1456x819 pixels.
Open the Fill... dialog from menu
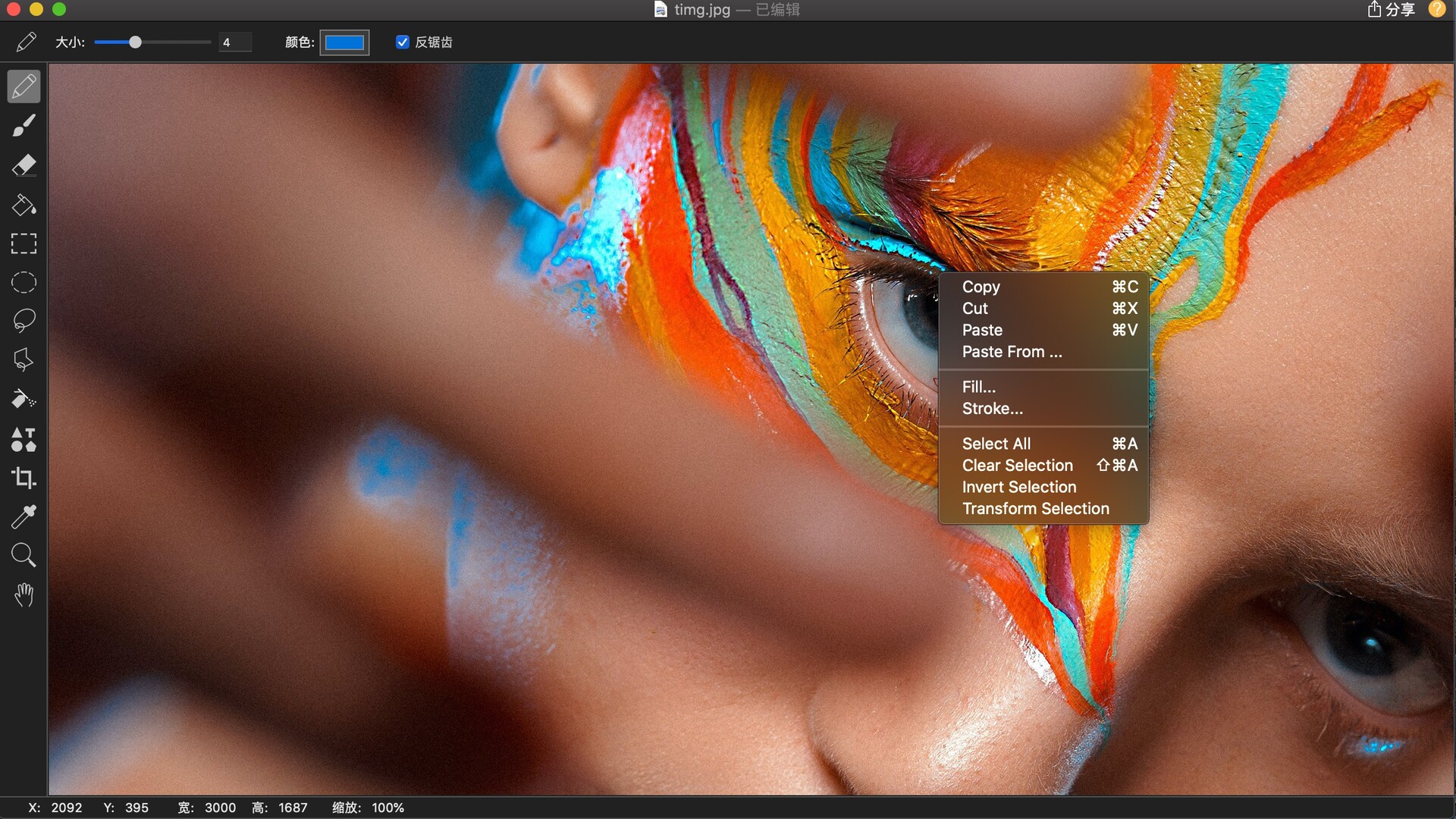point(978,387)
